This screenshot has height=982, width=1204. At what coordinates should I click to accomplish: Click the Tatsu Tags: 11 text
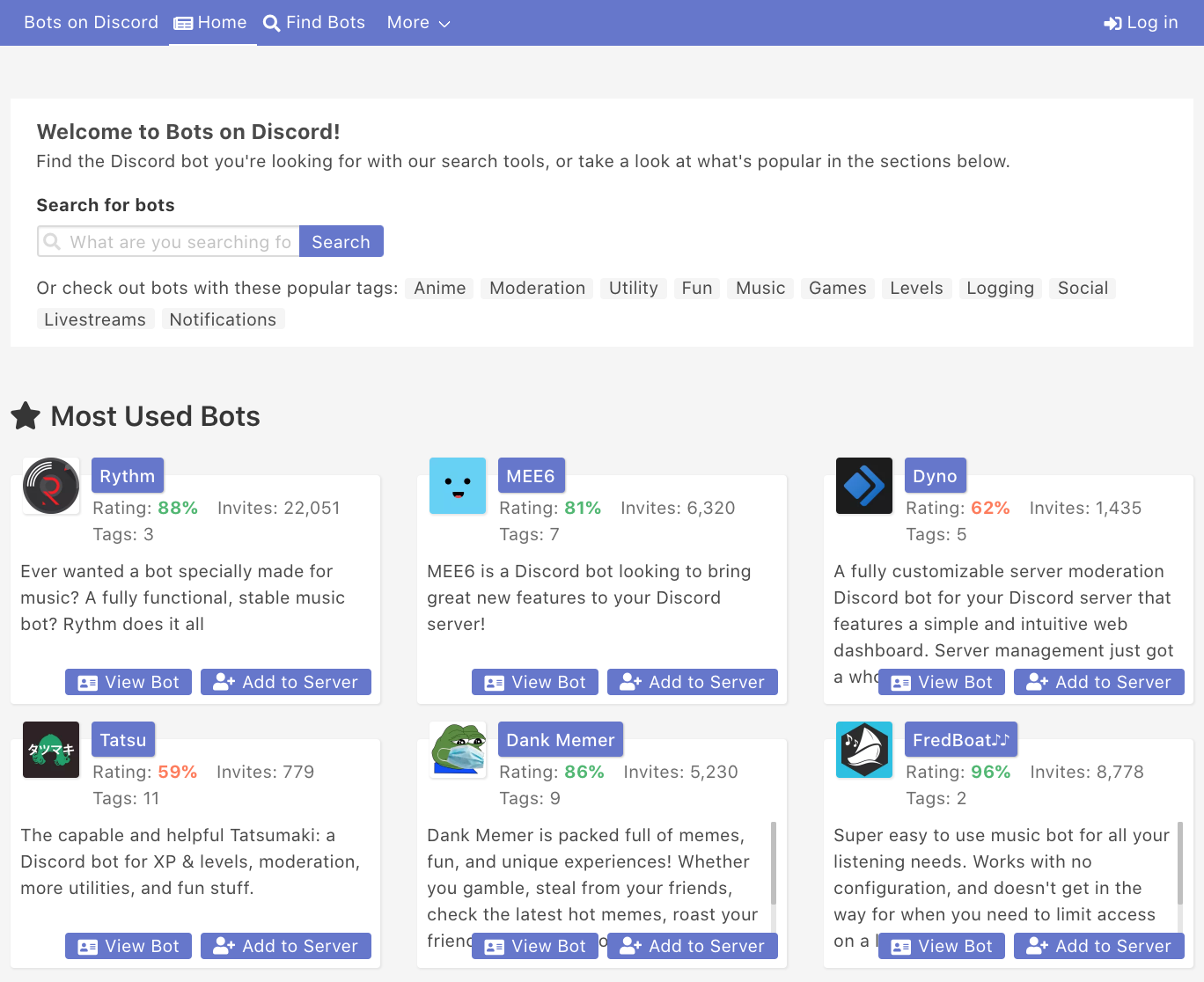click(x=127, y=798)
